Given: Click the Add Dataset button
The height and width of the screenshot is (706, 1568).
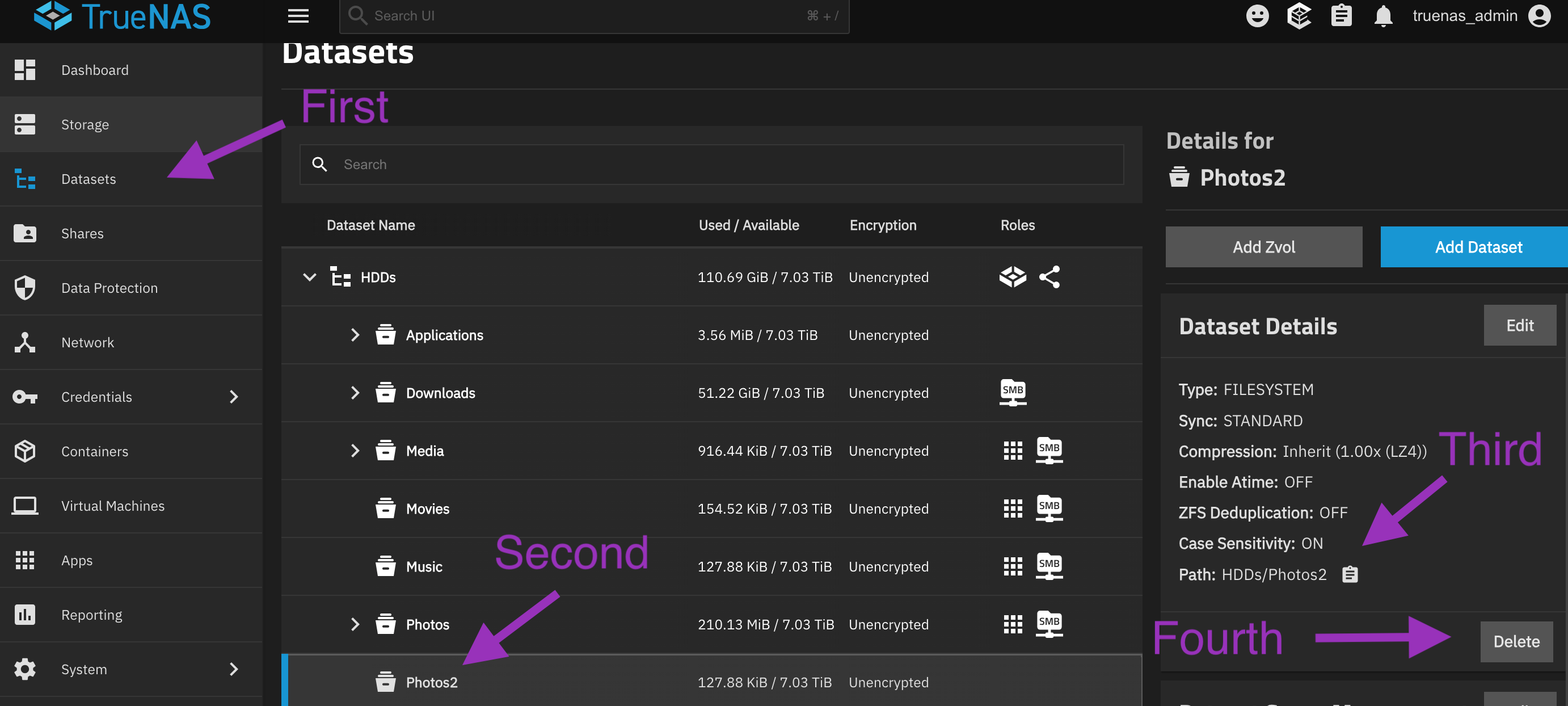Looking at the screenshot, I should 1477,247.
